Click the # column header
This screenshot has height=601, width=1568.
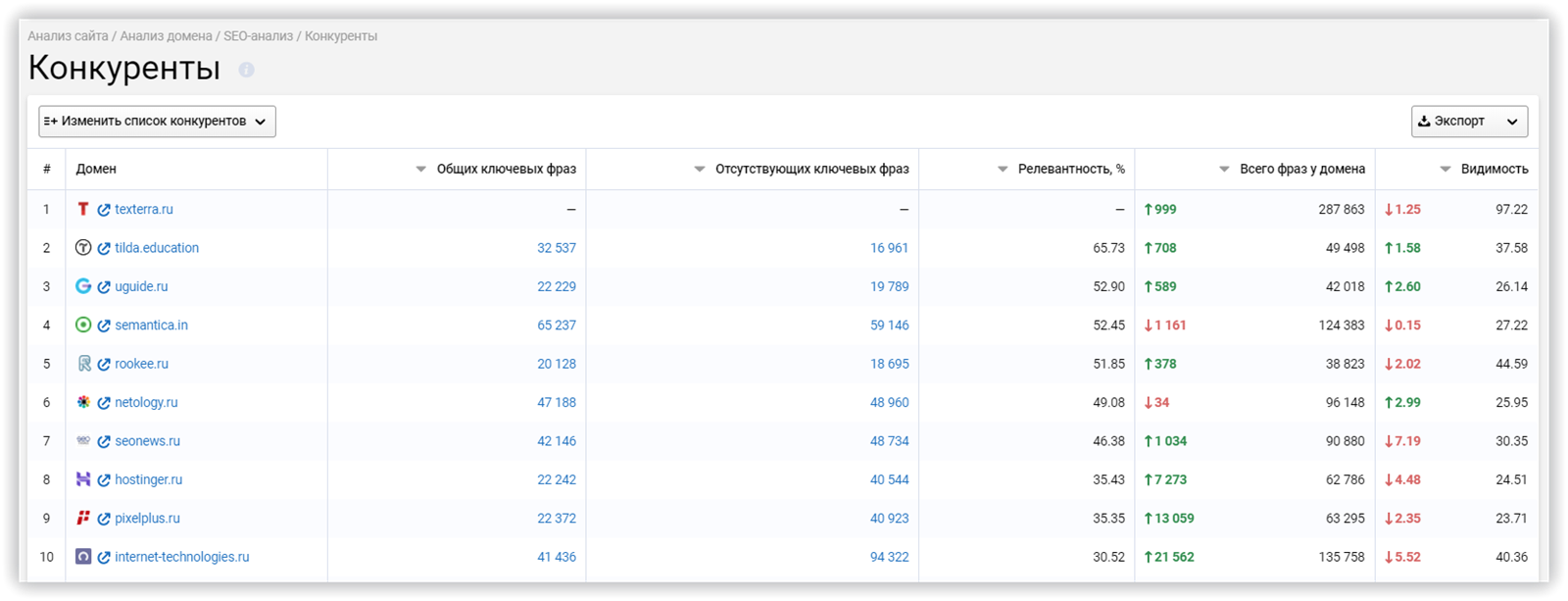[x=46, y=169]
